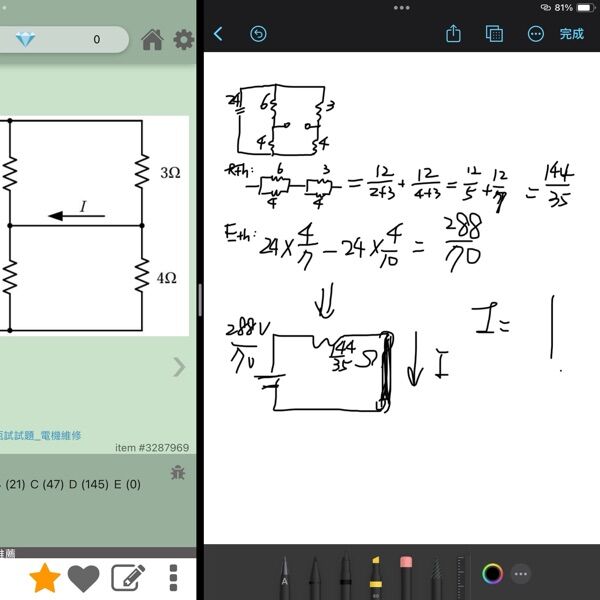The width and height of the screenshot is (600, 600).
Task: Toggle the star favorite for this question
Action: coord(44,578)
